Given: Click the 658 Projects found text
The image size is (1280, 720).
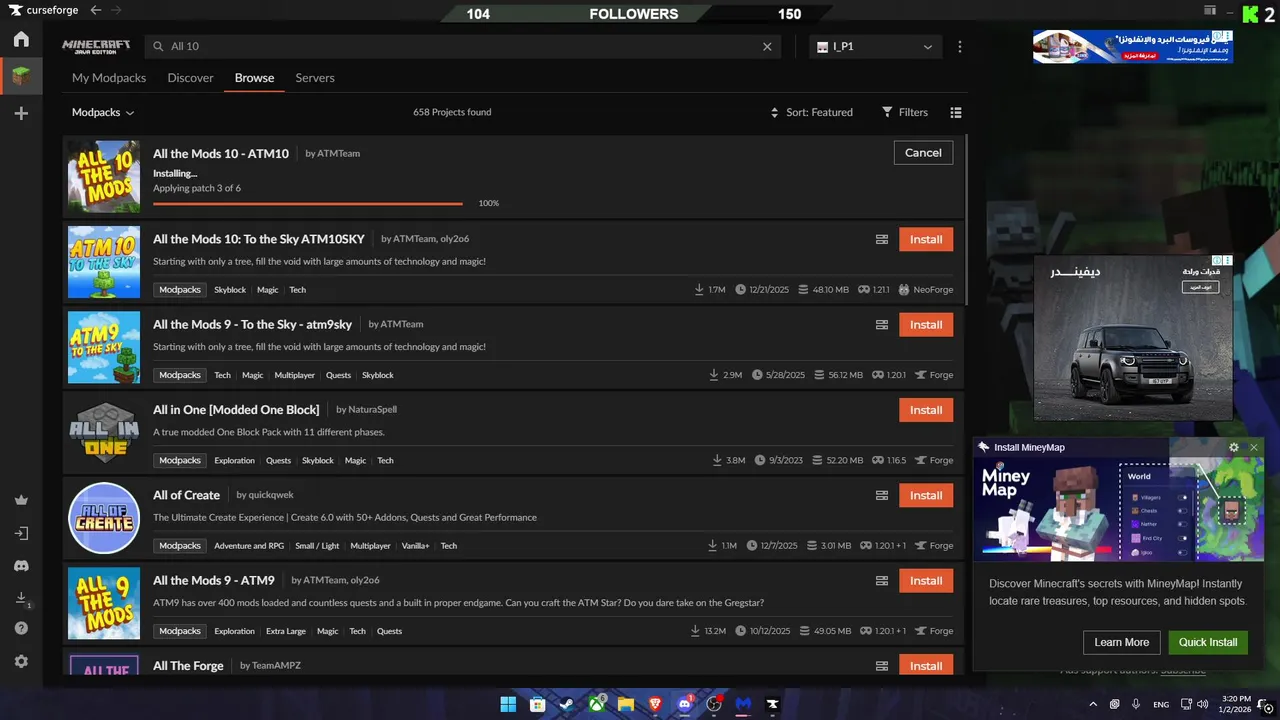Looking at the screenshot, I should click(x=452, y=113).
